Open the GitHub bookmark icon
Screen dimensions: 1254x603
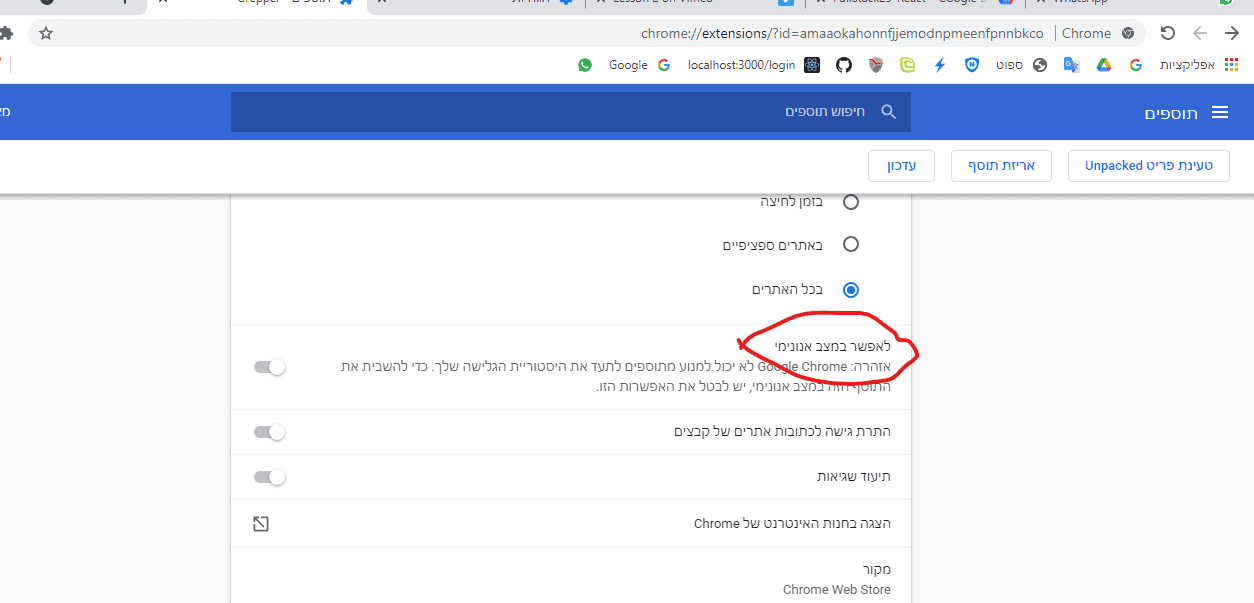click(x=843, y=65)
